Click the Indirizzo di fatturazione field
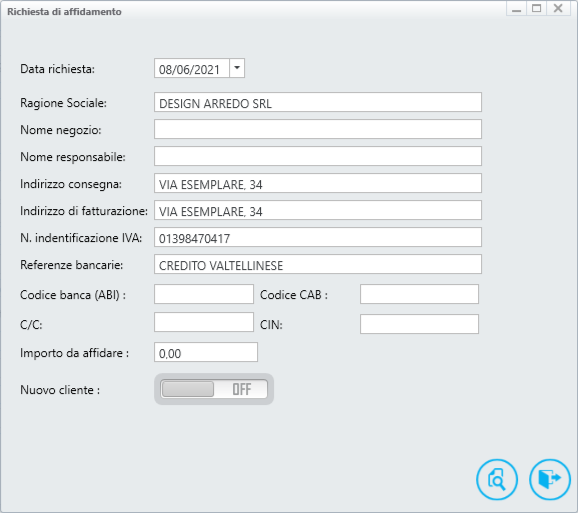 tap(318, 210)
